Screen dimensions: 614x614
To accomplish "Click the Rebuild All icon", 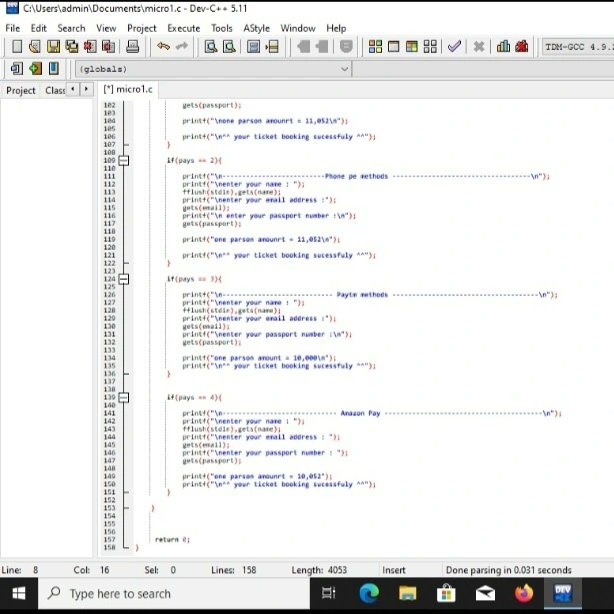I will pos(430,47).
